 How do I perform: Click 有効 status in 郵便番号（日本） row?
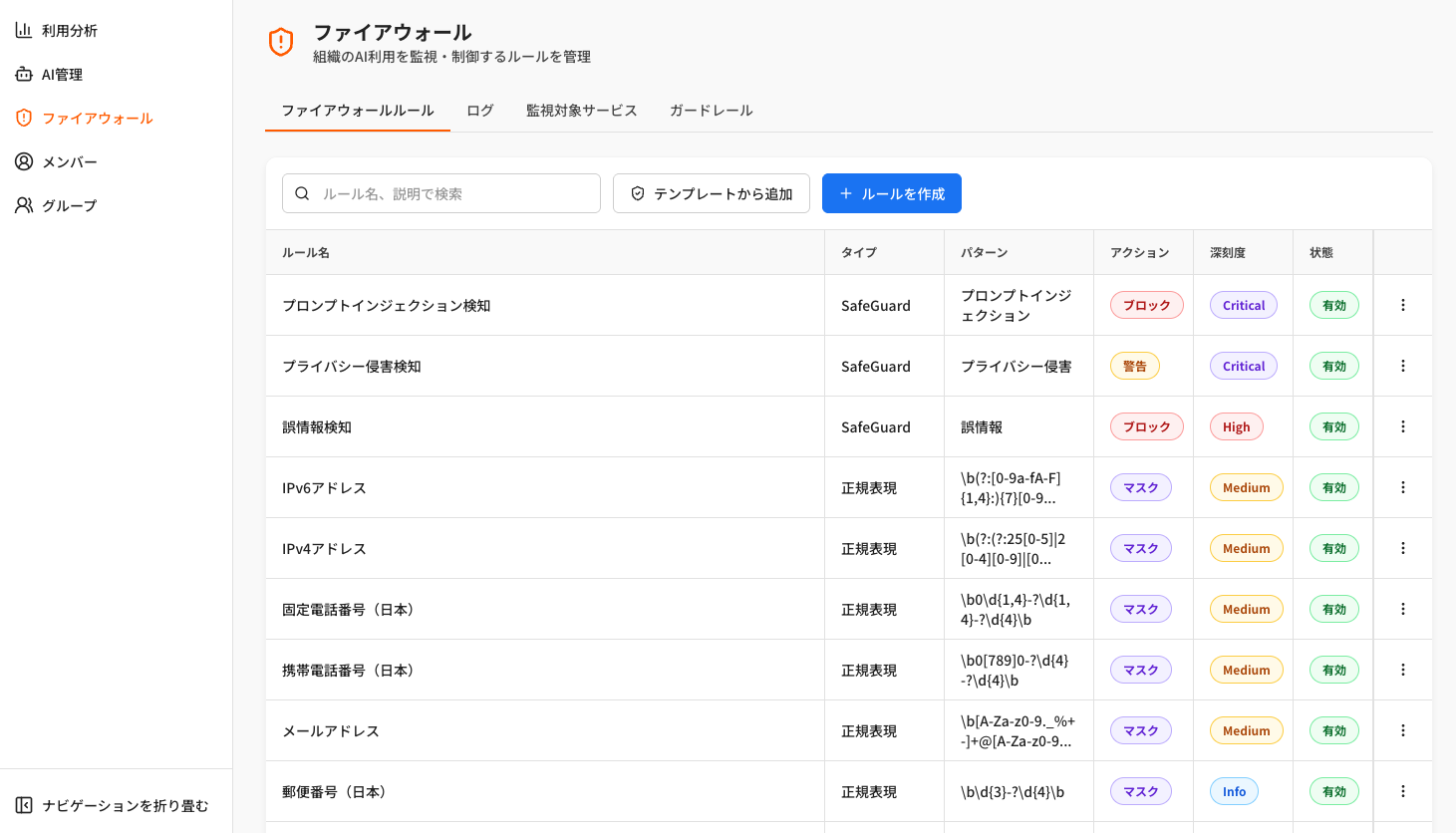pyautogui.click(x=1334, y=792)
